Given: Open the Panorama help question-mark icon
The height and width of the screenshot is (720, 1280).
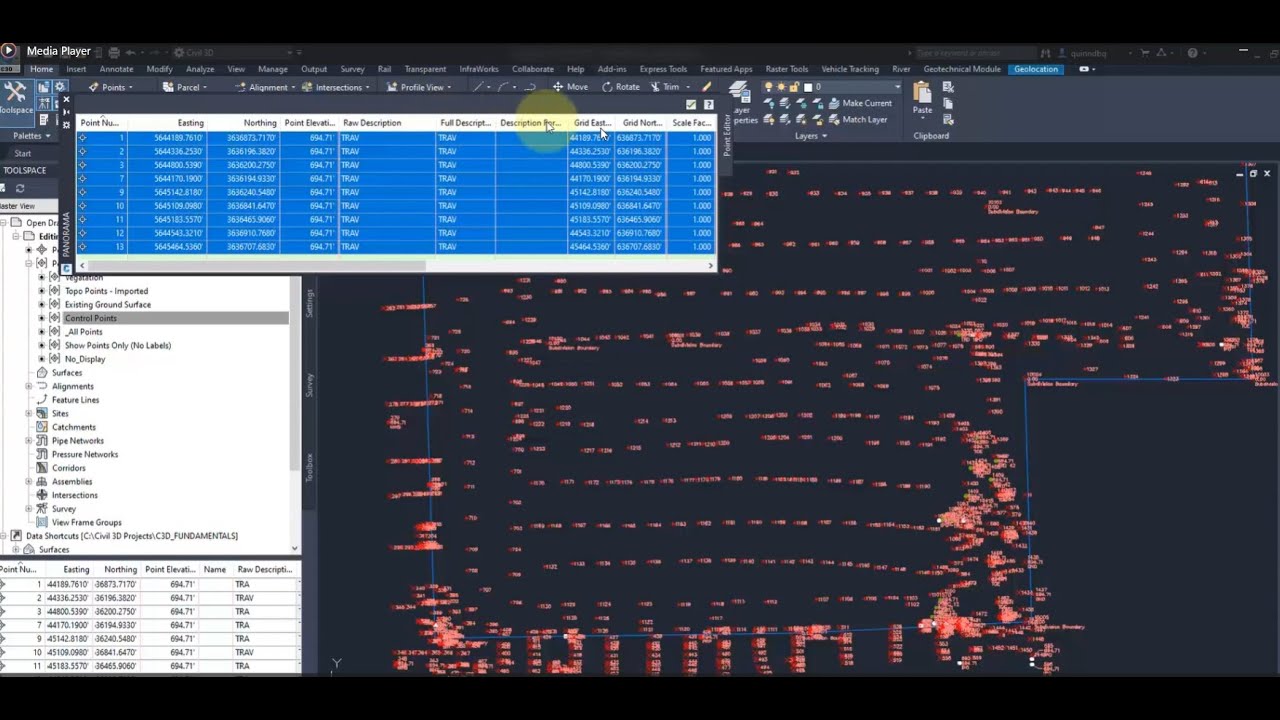Looking at the screenshot, I should (708, 104).
